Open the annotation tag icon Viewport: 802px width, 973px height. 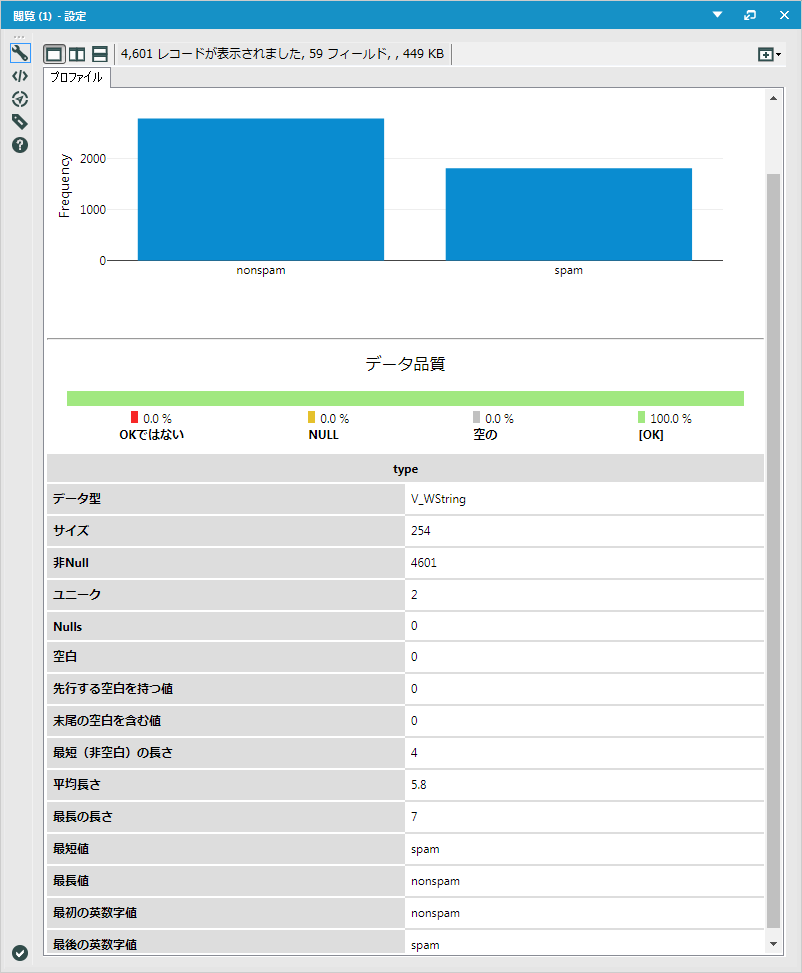(x=19, y=122)
